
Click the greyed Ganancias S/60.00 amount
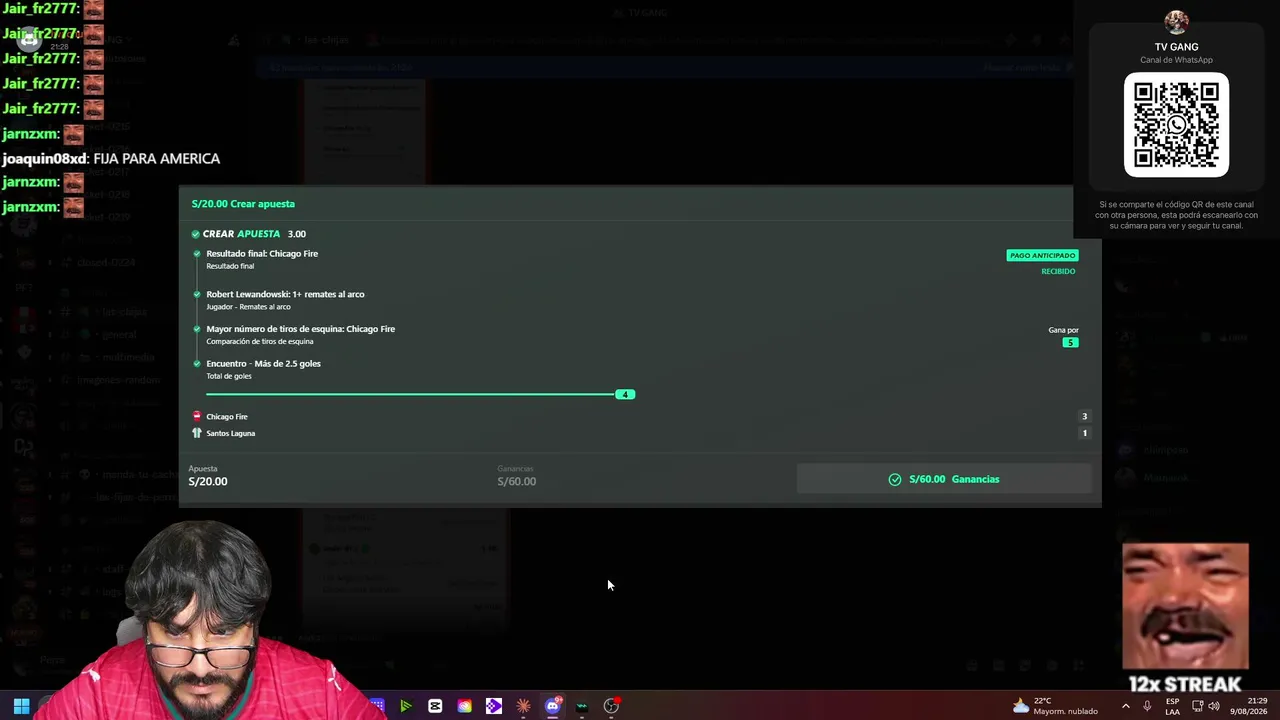[517, 481]
